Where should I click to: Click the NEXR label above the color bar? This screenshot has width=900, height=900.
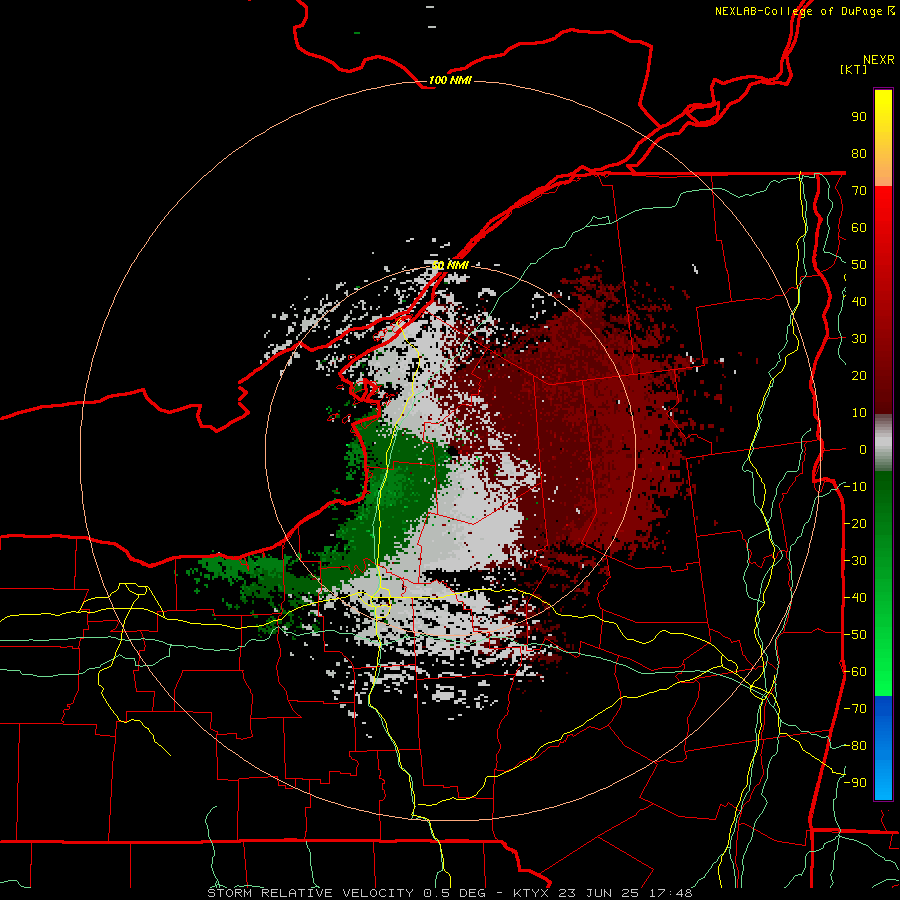pos(879,60)
